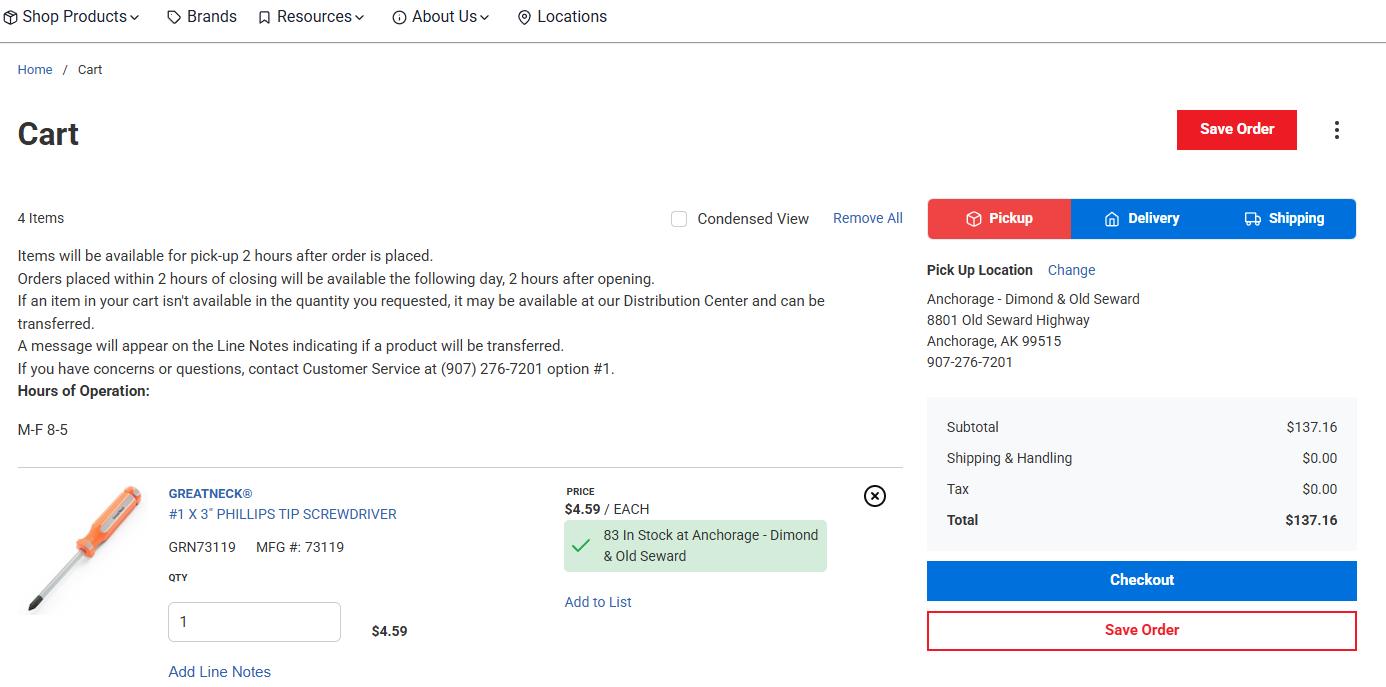Change the Pick Up Location
Viewport: 1386px width, 687px height.
point(1071,270)
